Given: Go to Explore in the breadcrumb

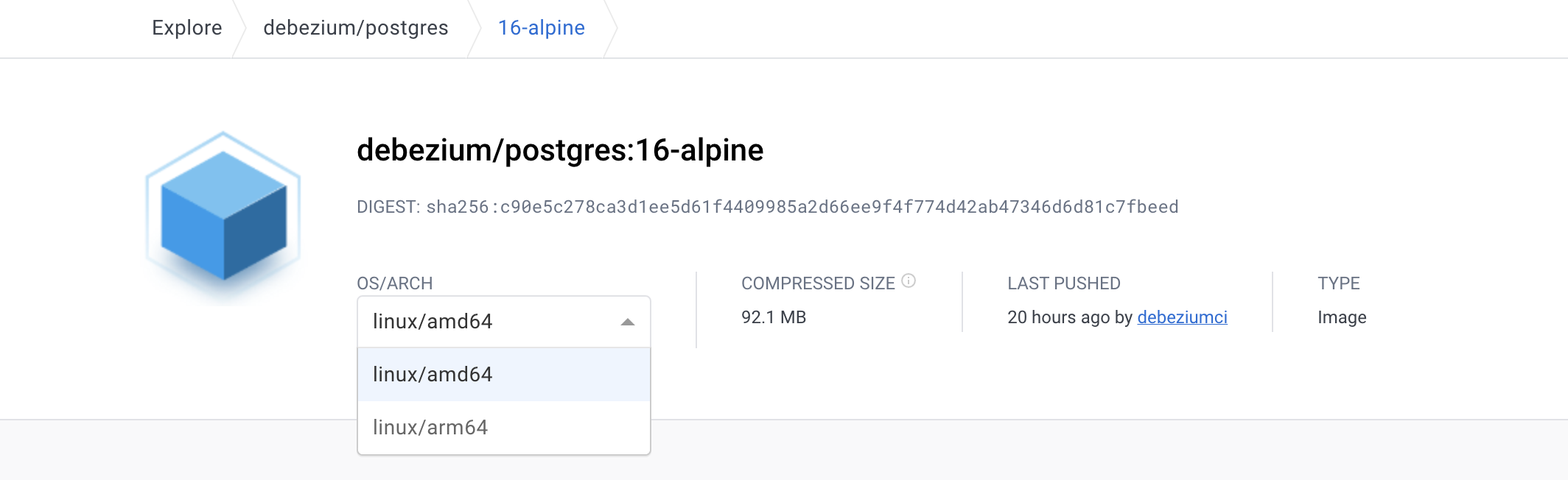Looking at the screenshot, I should [x=187, y=28].
